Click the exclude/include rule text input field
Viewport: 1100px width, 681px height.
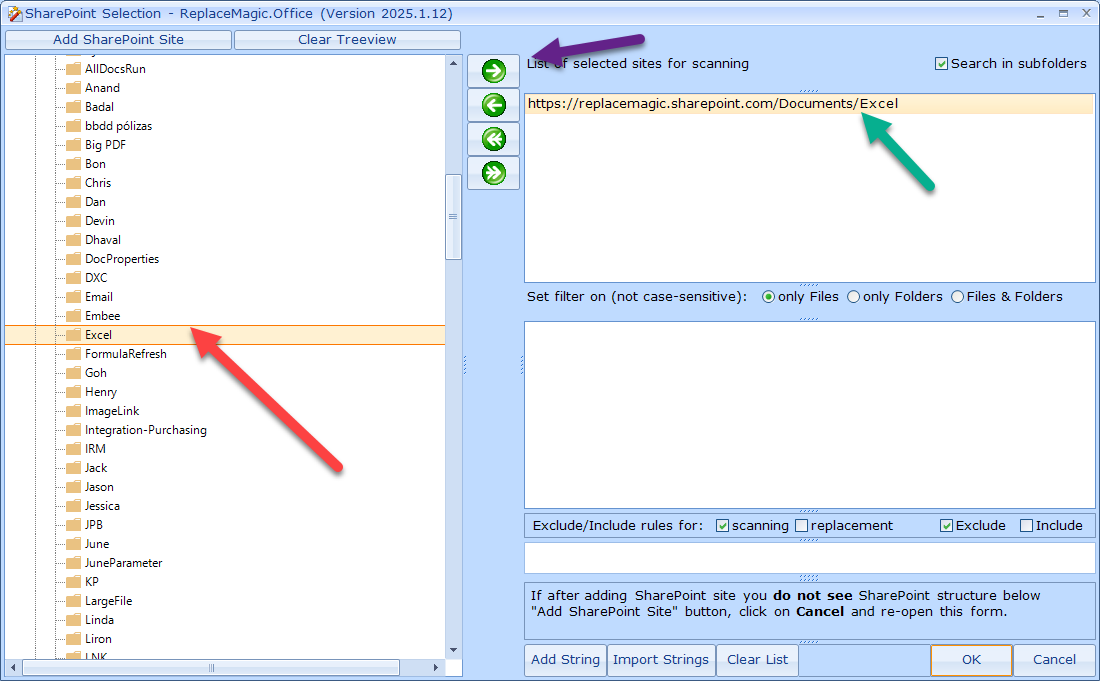point(809,558)
